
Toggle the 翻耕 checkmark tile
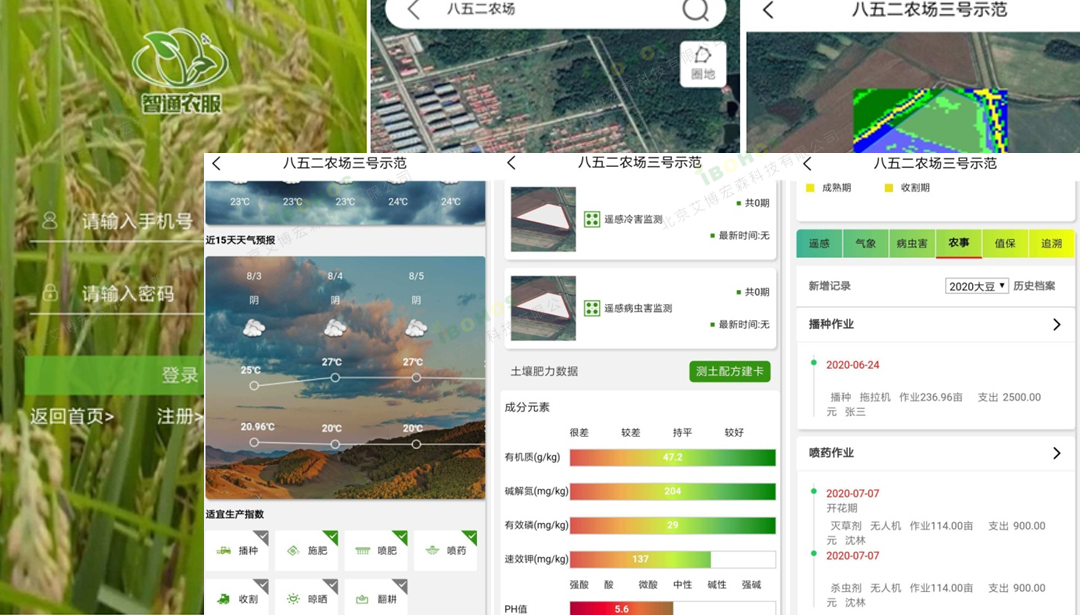[x=375, y=598]
